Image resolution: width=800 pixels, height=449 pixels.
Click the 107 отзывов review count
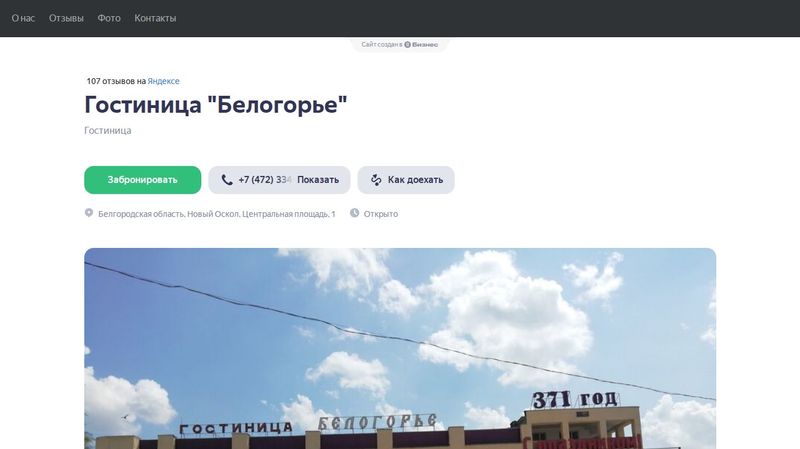tap(116, 81)
